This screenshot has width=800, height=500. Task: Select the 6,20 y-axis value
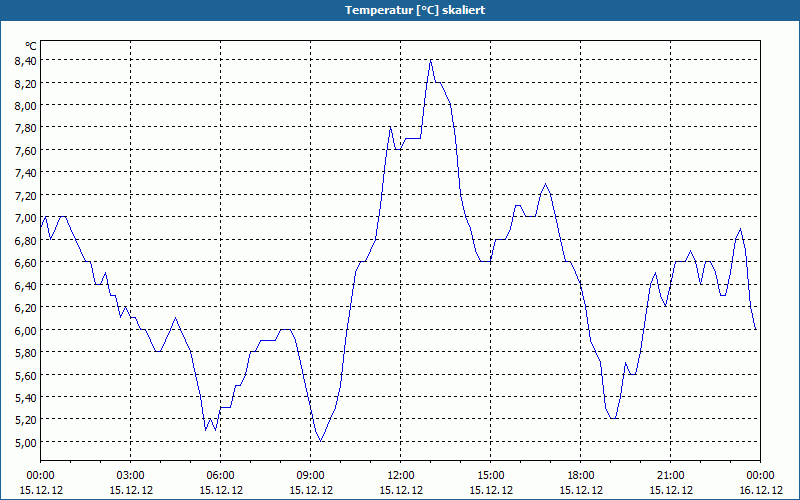click(26, 308)
